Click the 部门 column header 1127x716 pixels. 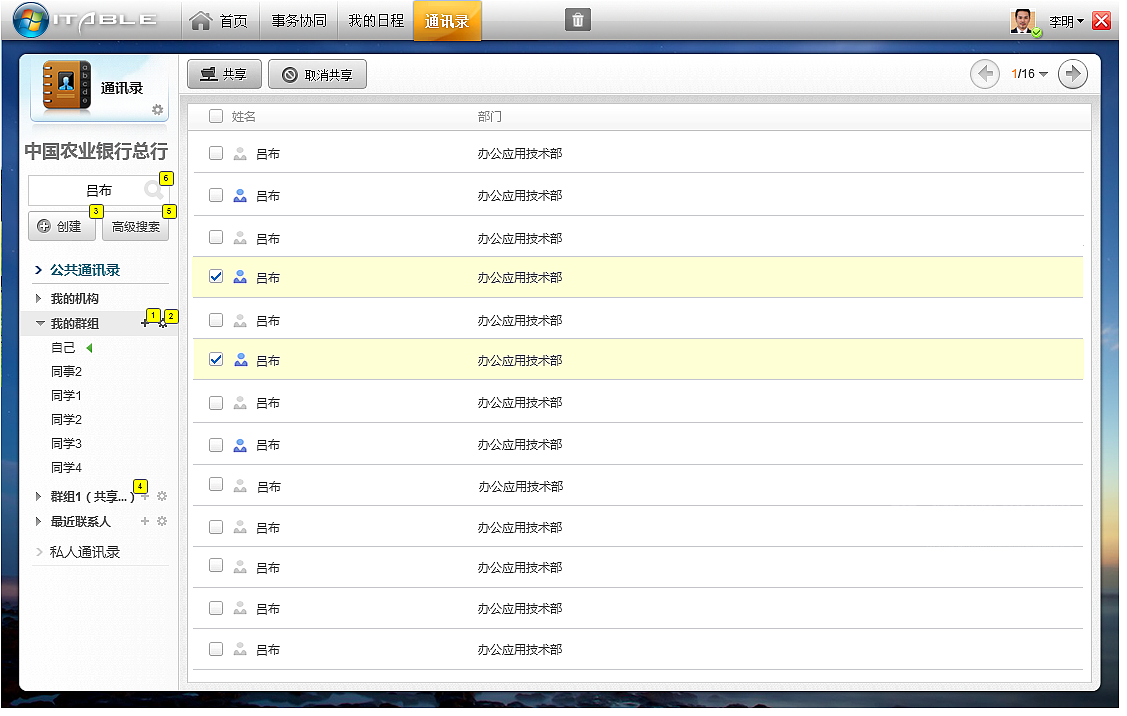pos(490,116)
